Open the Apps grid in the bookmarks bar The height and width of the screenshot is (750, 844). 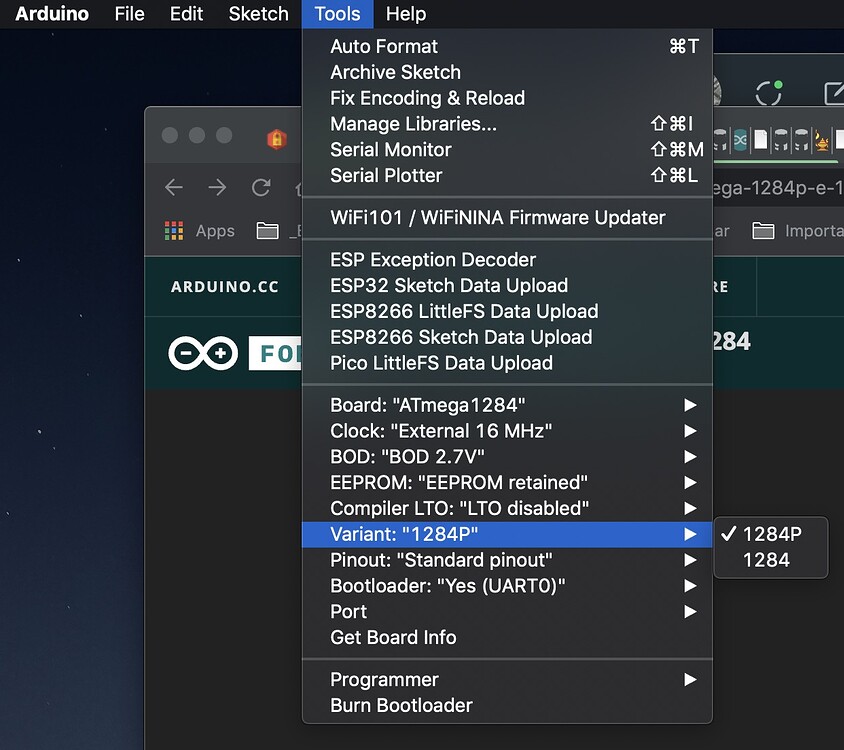tap(200, 231)
